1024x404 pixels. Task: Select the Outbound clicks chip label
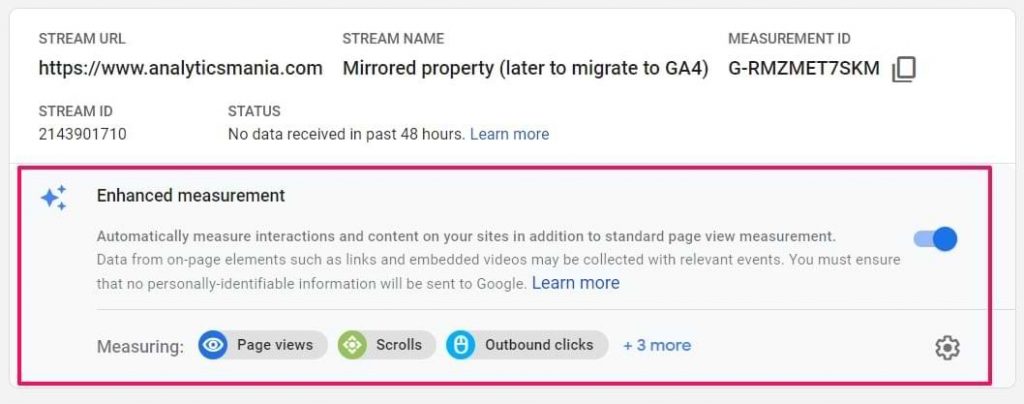click(x=539, y=345)
